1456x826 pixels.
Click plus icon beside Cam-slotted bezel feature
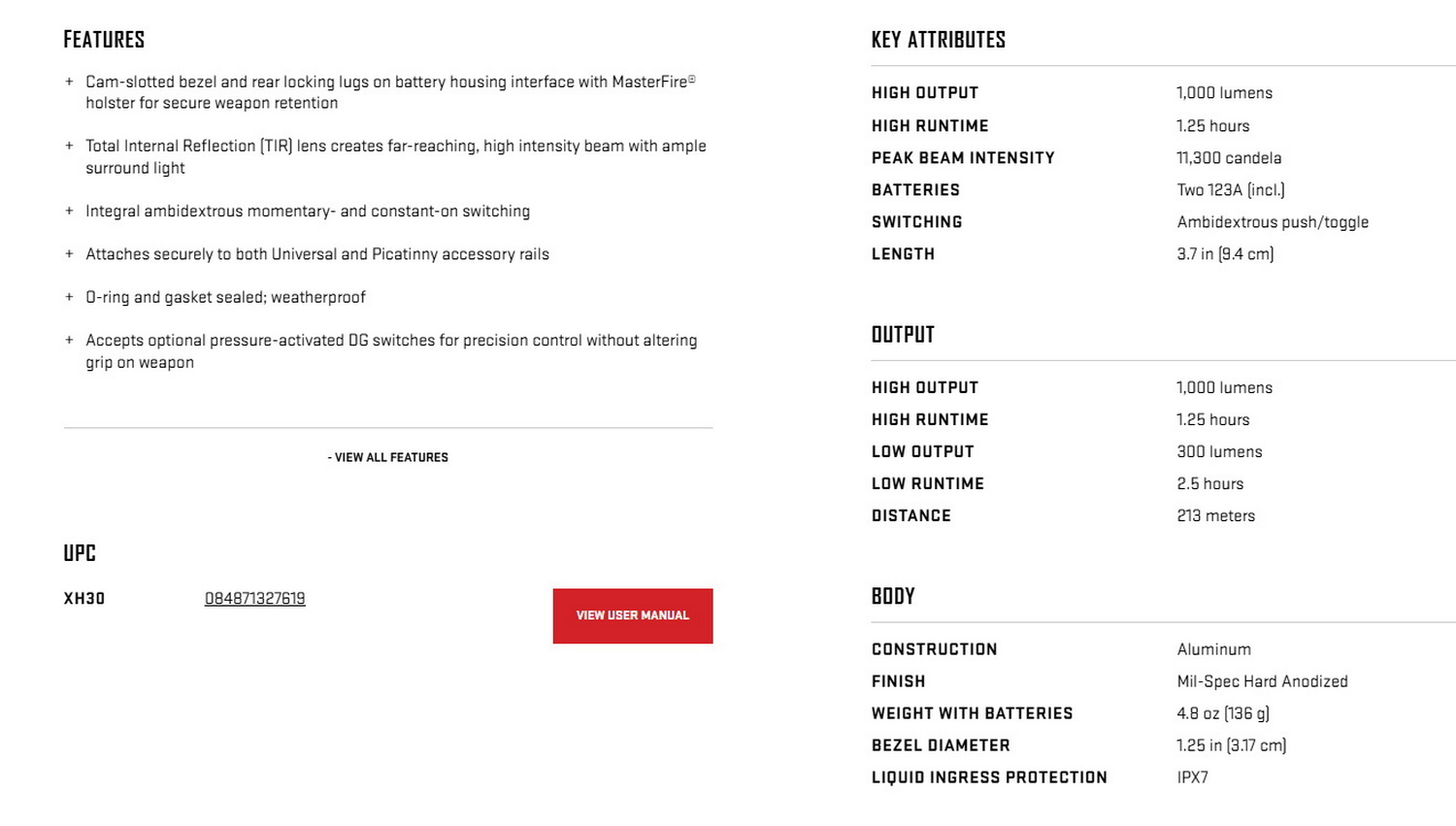[69, 83]
